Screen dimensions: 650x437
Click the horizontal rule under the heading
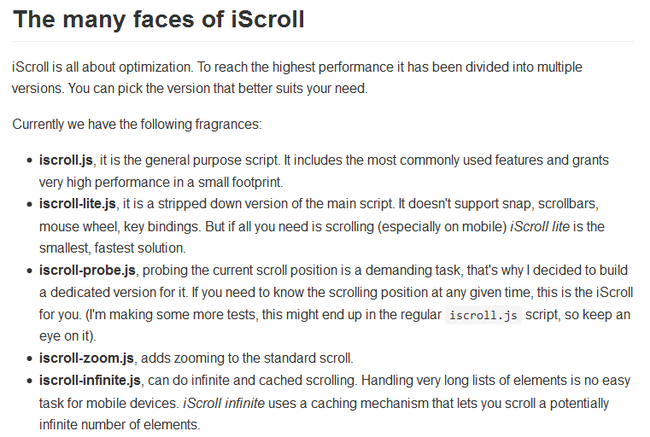pos(323,41)
